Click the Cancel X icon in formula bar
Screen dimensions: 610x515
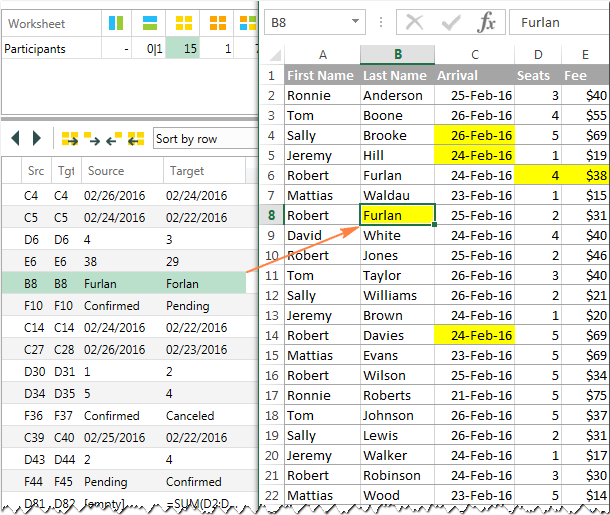click(x=415, y=22)
